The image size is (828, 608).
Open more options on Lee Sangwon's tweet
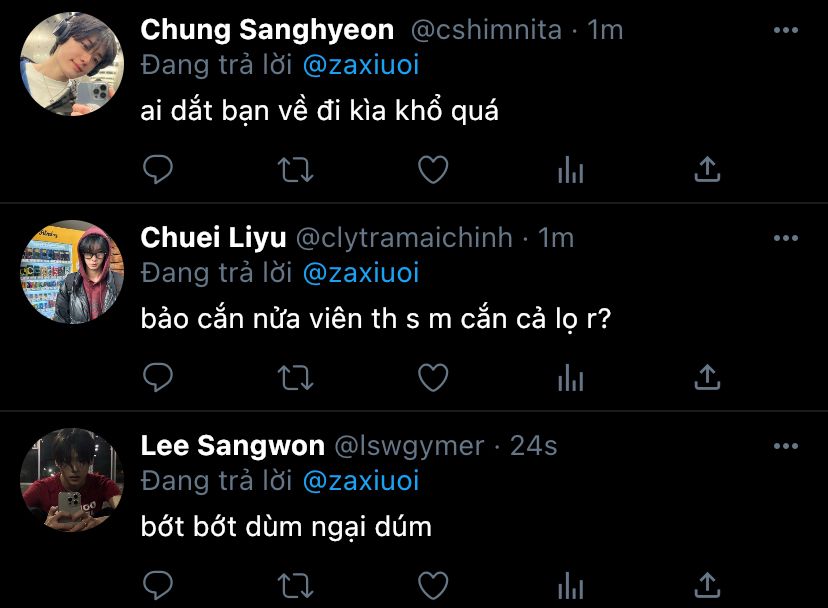[786, 446]
